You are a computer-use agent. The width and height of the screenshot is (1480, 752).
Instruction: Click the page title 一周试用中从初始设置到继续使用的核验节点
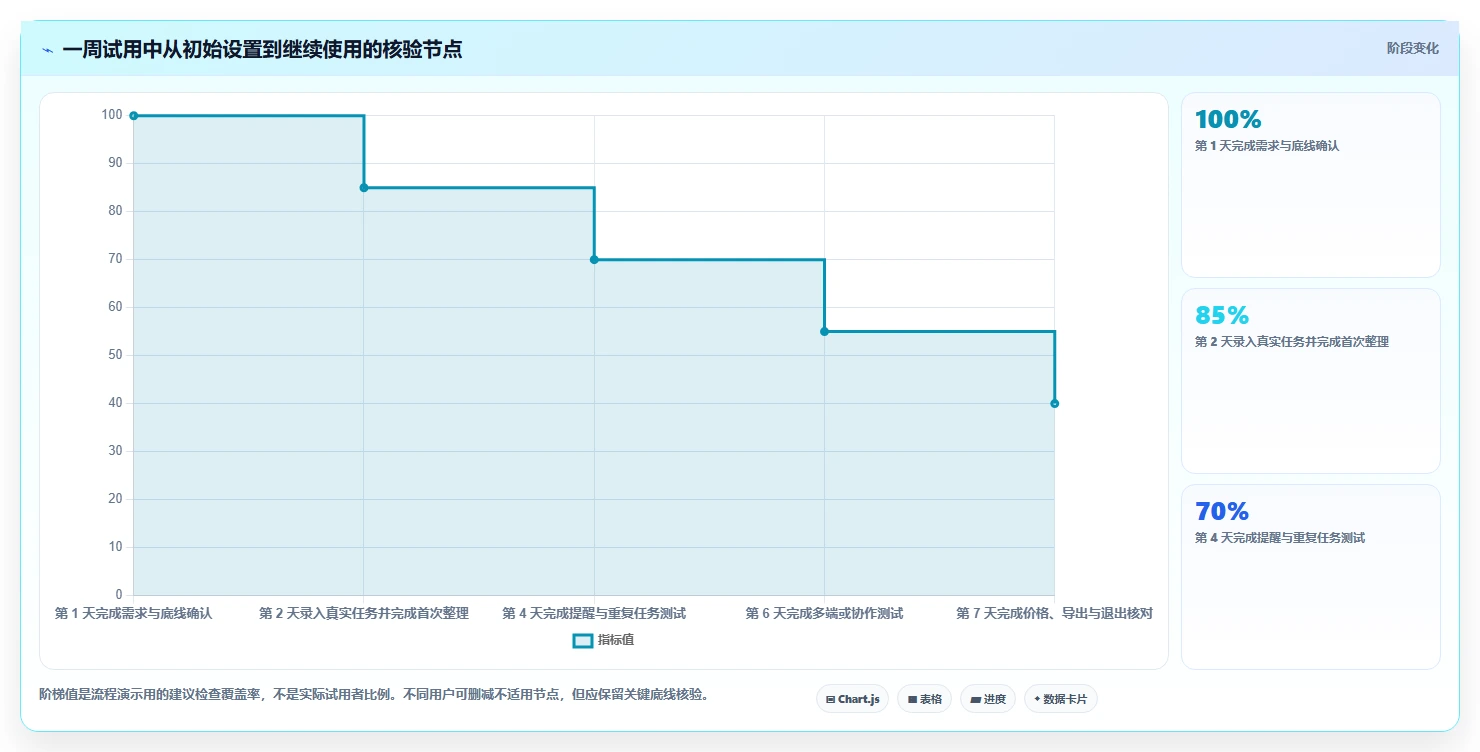[x=262, y=49]
